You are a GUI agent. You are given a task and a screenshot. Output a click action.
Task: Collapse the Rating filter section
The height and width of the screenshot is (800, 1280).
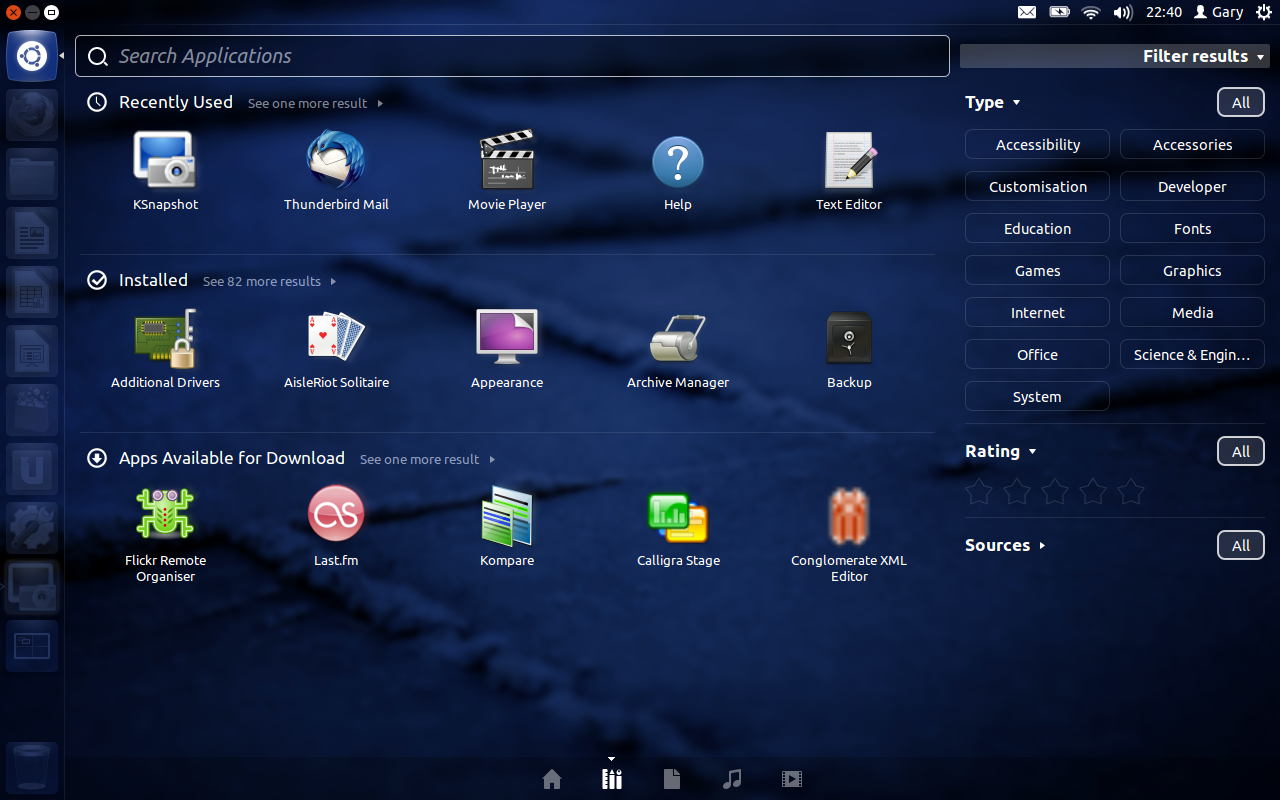tap(1000, 451)
